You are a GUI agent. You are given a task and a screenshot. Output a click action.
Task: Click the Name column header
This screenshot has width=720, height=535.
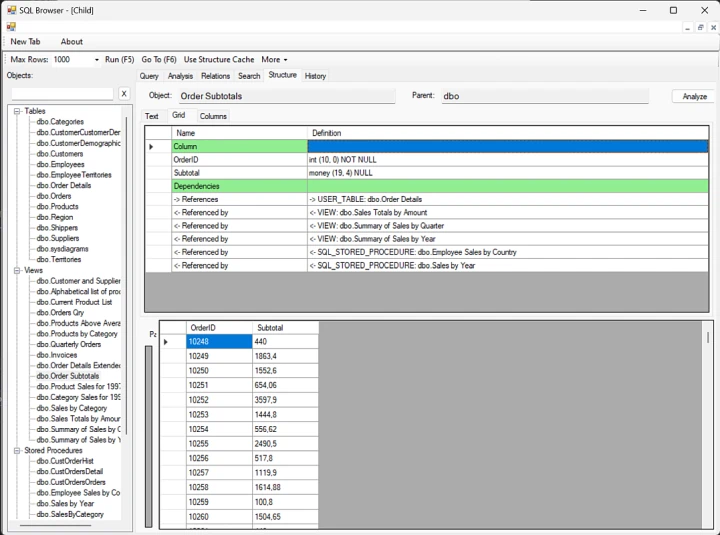point(239,133)
